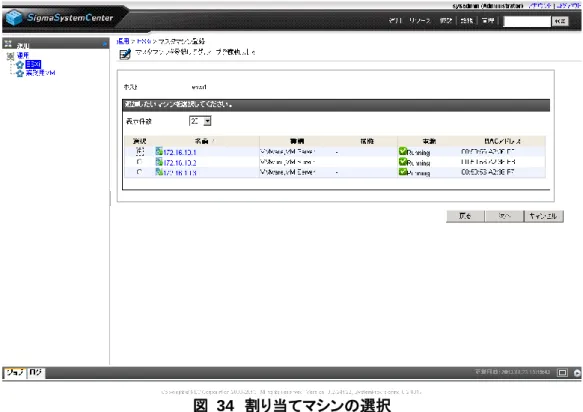This screenshot has height=412, width=583.
Task: Click the root node icon of the tree
Action: (x=10, y=56)
